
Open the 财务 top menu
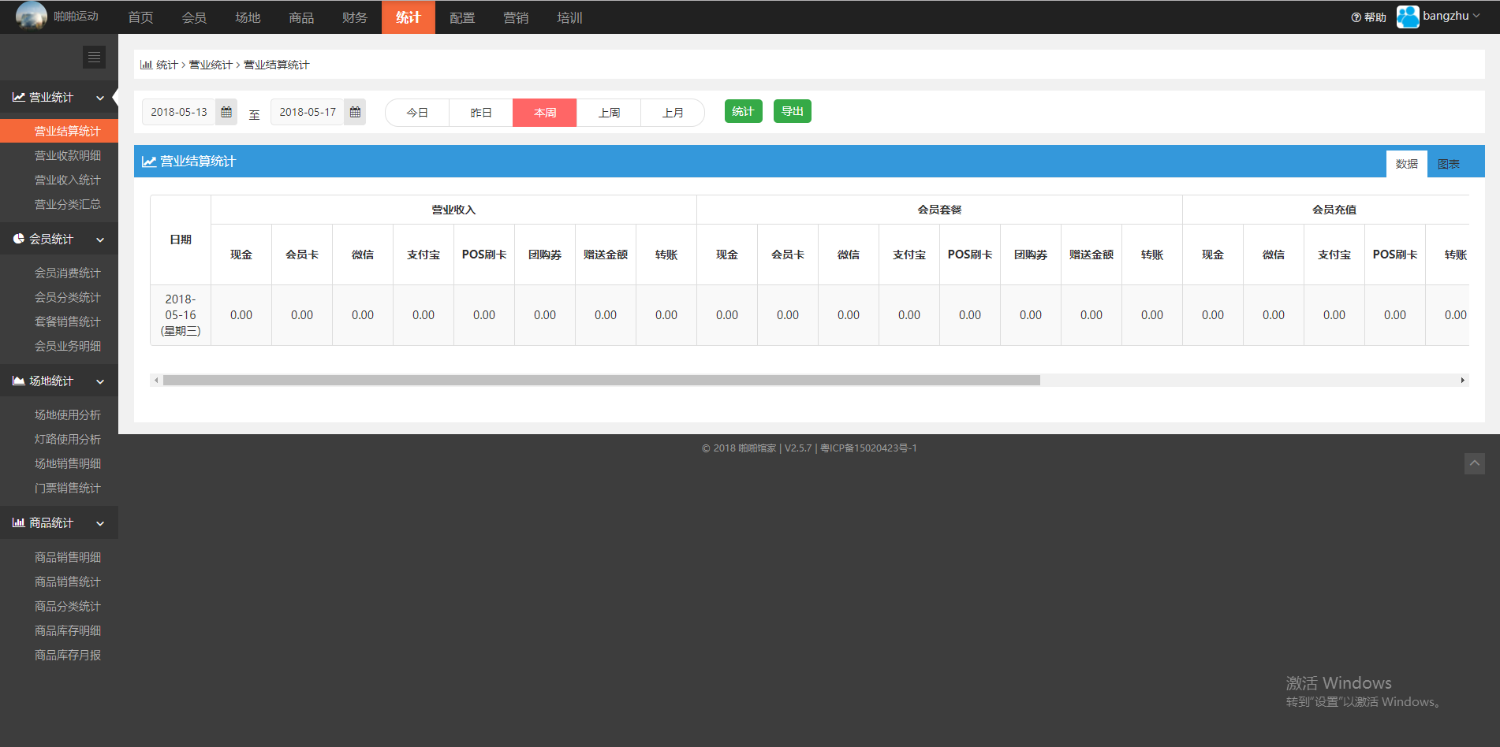coord(355,17)
